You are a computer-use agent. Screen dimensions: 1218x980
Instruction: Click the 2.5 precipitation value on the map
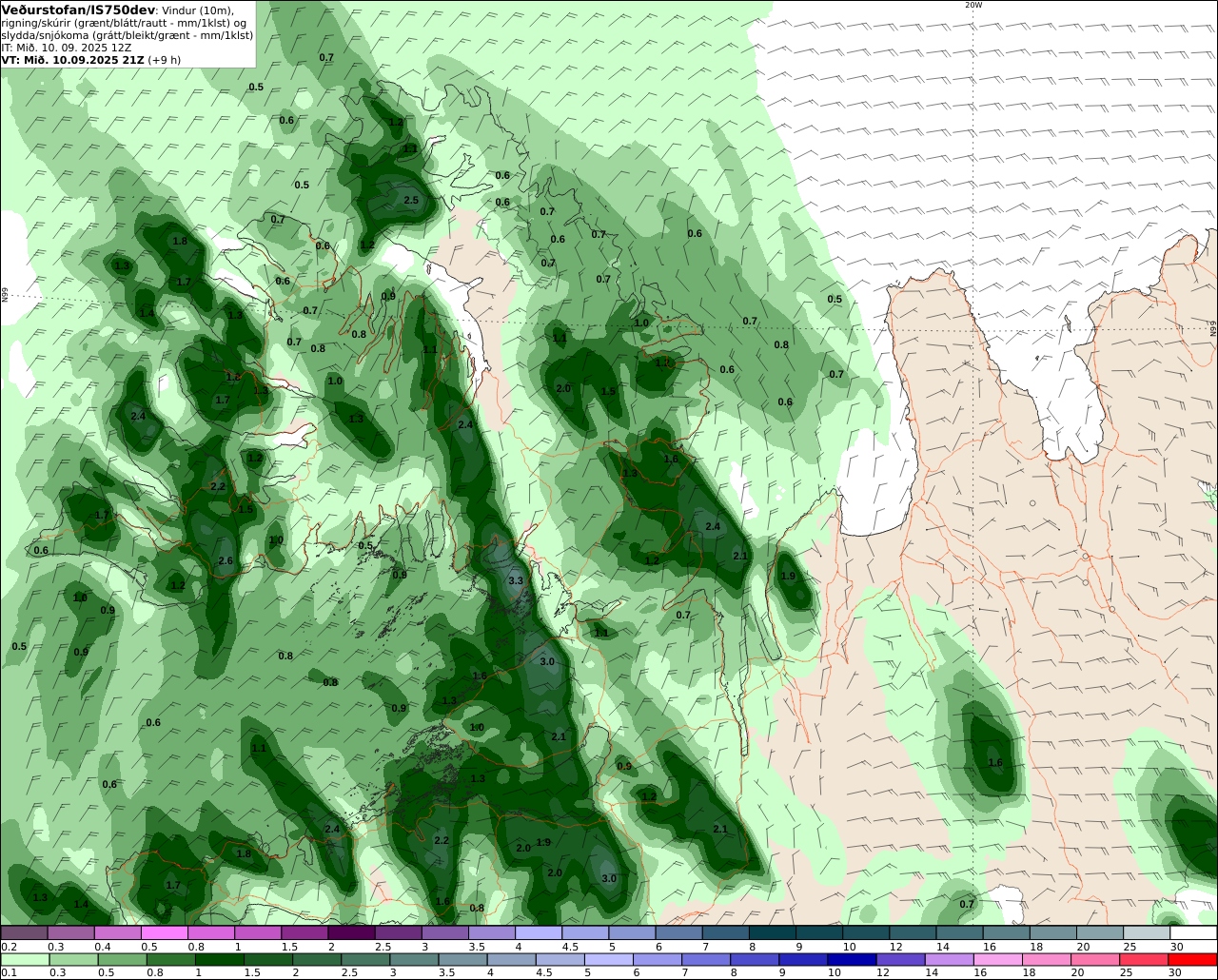(x=411, y=201)
